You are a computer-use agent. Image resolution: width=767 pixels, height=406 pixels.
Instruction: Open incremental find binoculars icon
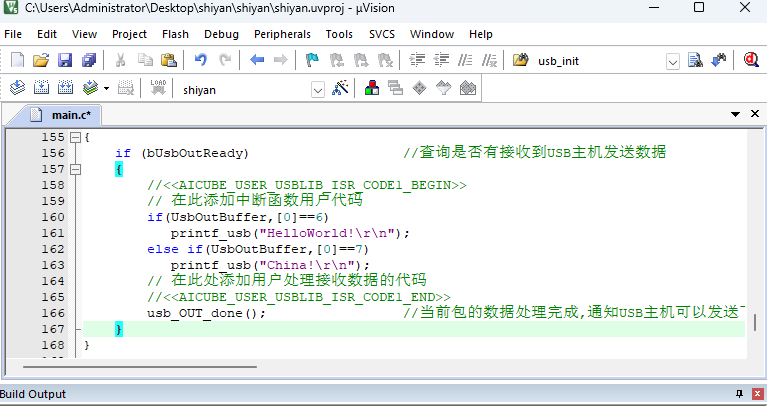pyautogui.click(x=718, y=60)
